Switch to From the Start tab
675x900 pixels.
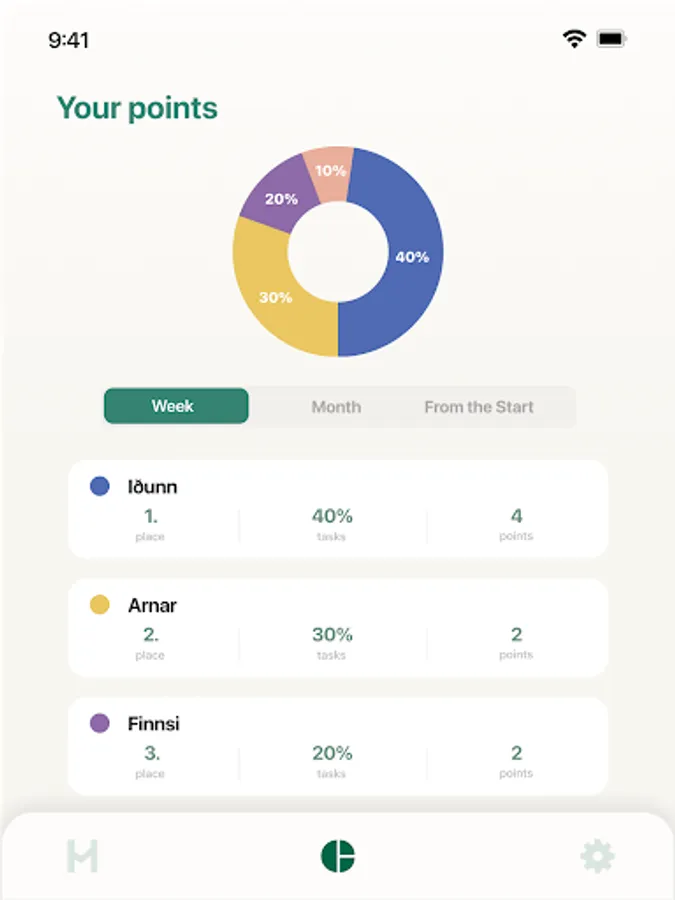pyautogui.click(x=479, y=407)
